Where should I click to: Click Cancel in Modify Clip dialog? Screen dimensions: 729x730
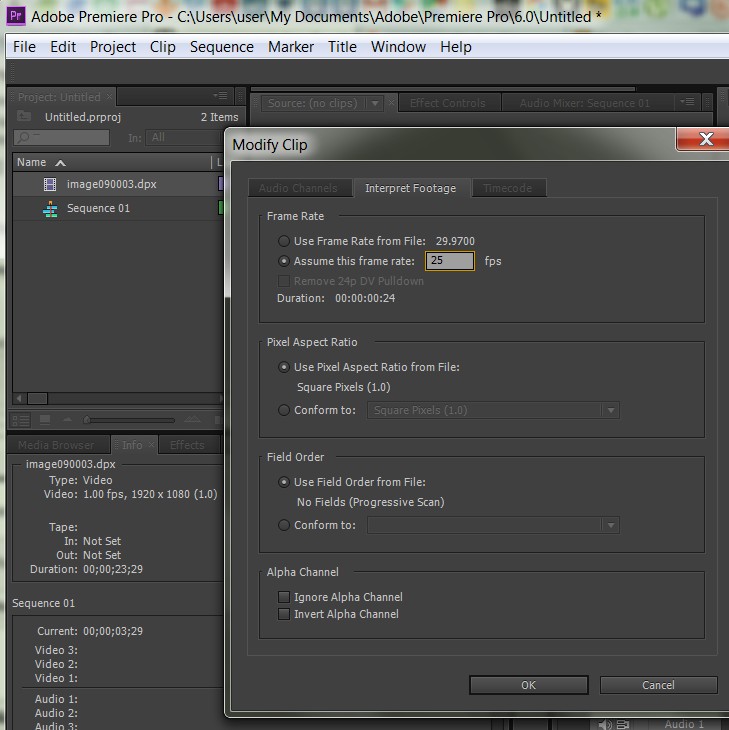point(658,685)
